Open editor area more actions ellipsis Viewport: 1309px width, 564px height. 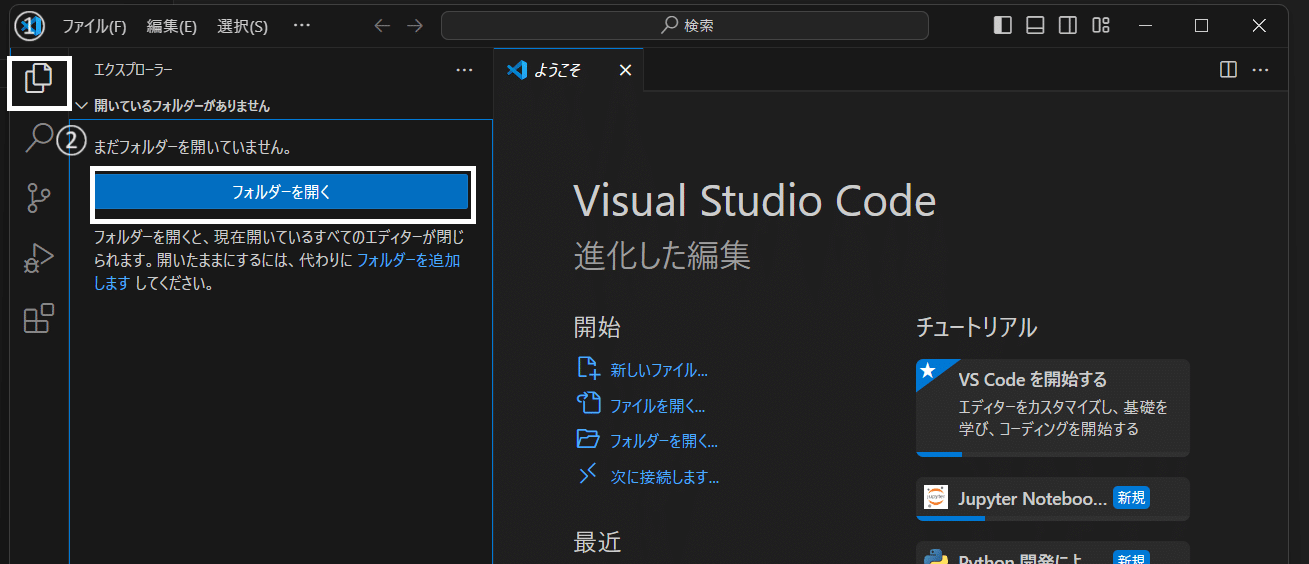pos(1260,70)
